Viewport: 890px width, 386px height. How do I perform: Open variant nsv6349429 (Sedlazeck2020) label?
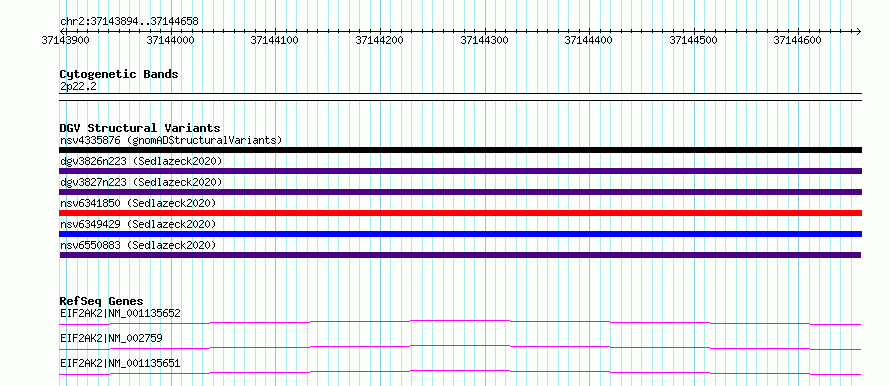pos(138,224)
